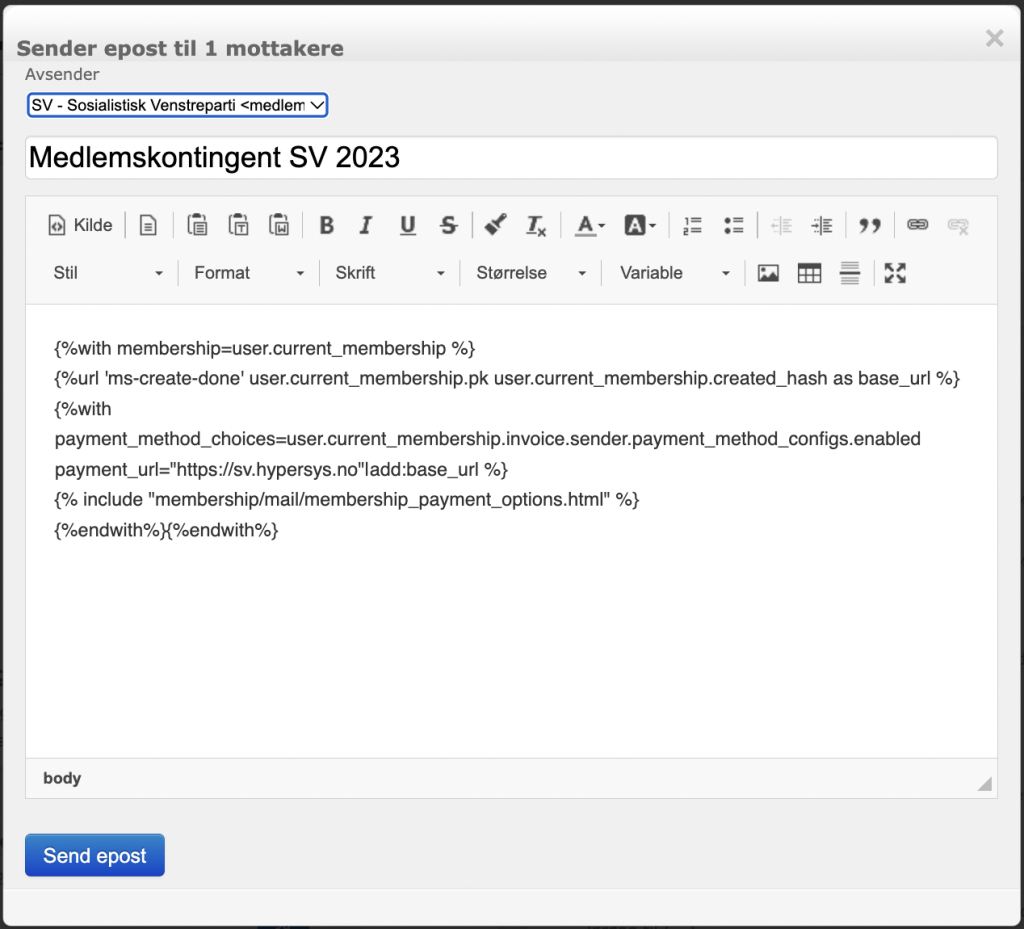Open the Stil dropdown

(x=108, y=273)
